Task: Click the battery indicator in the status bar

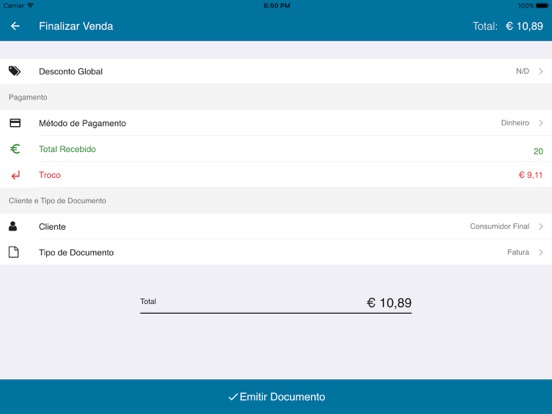Action: pos(542,6)
